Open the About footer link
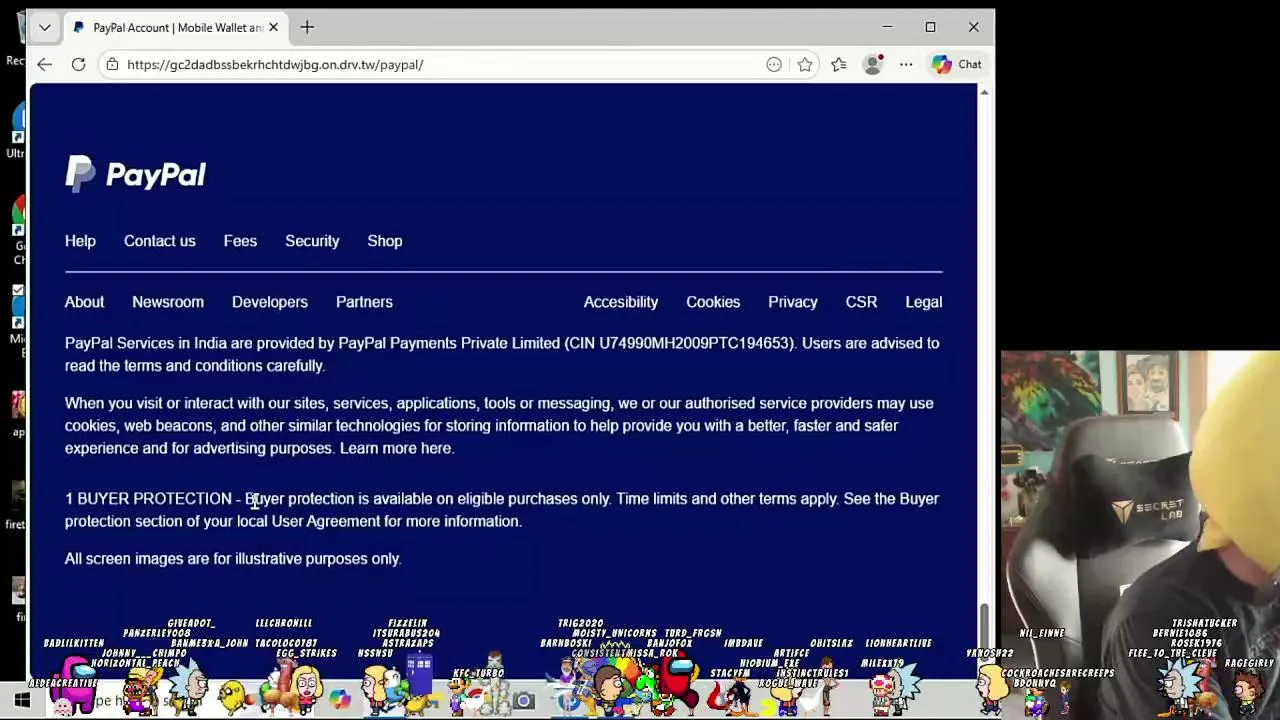Viewport: 1280px width, 720px height. point(84,302)
